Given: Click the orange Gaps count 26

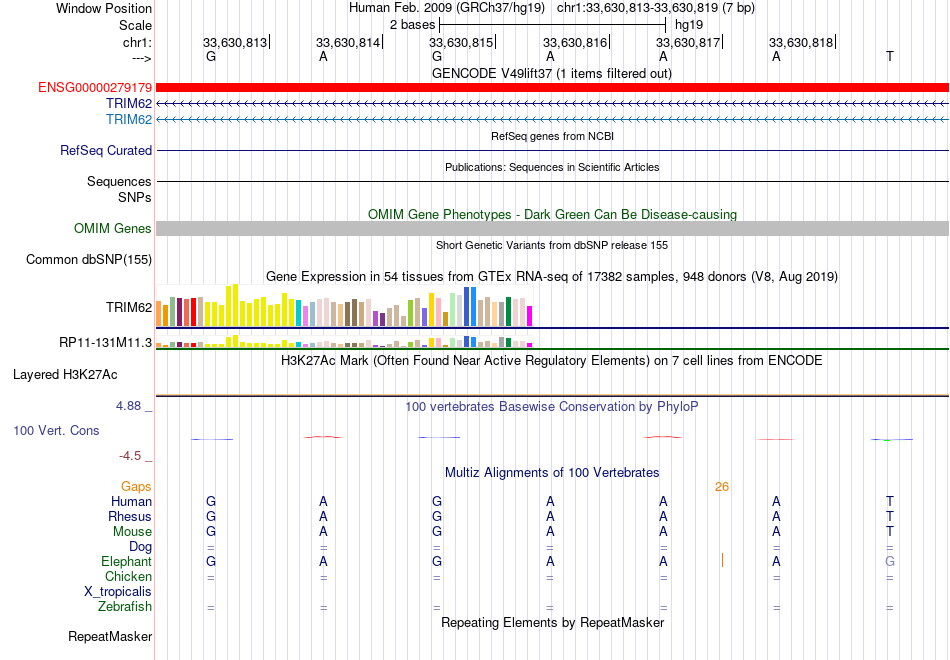Looking at the screenshot, I should (722, 487).
